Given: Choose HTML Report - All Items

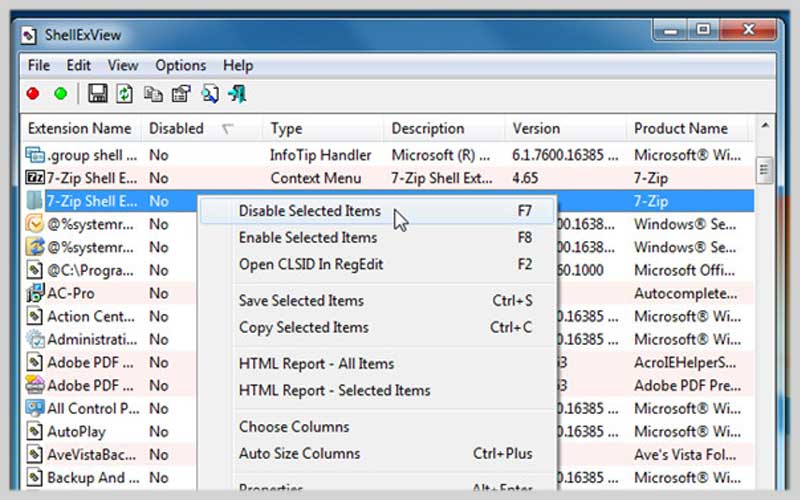Looking at the screenshot, I should pyautogui.click(x=377, y=364).
